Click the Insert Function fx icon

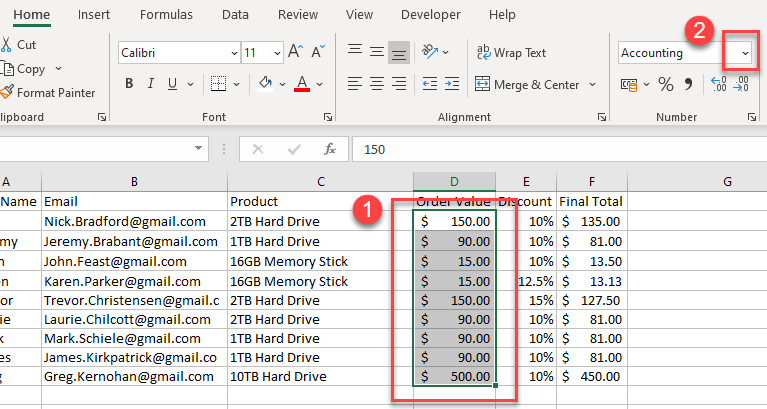[x=330, y=149]
